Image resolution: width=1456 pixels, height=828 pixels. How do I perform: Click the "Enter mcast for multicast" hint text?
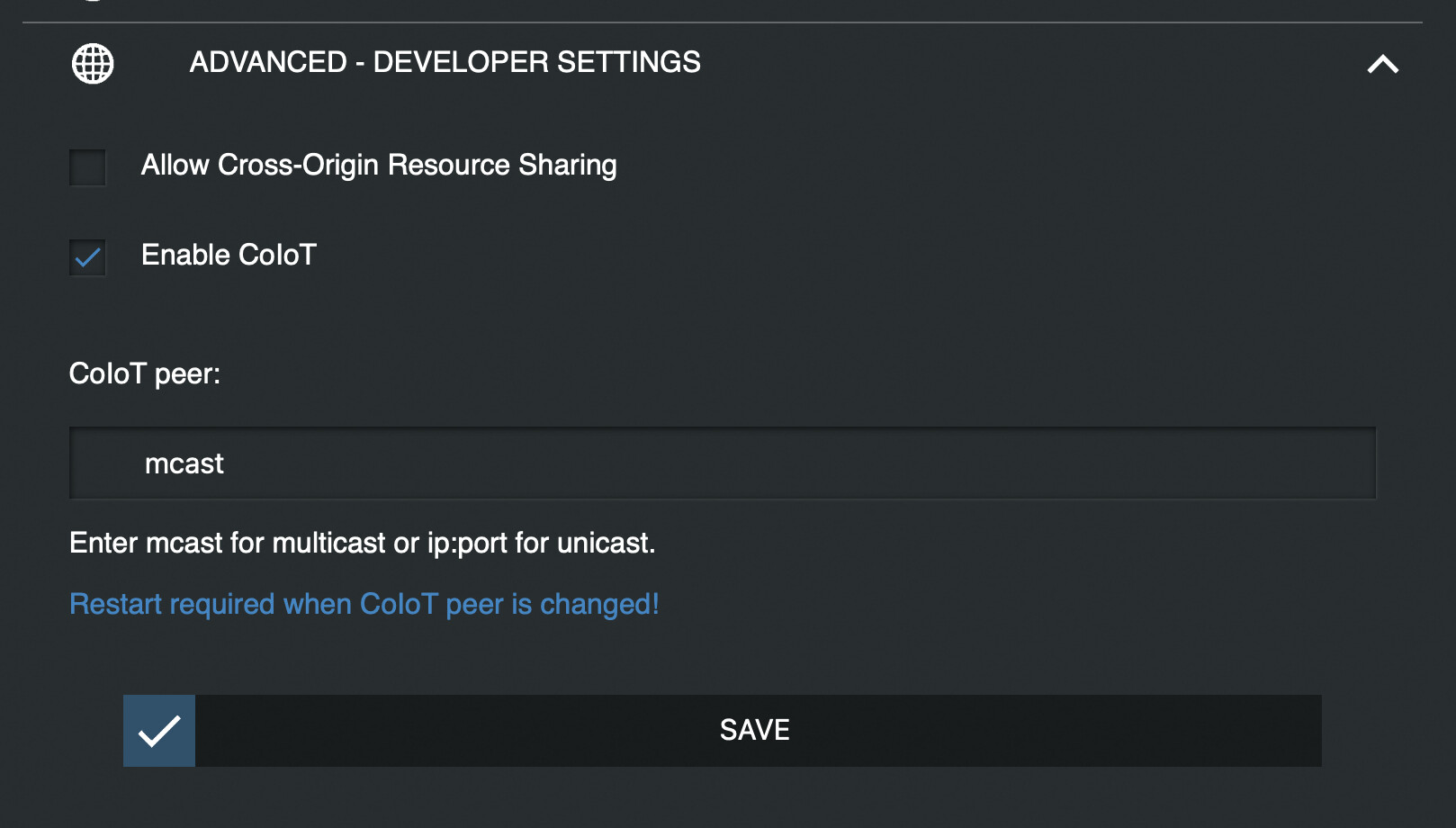362,544
